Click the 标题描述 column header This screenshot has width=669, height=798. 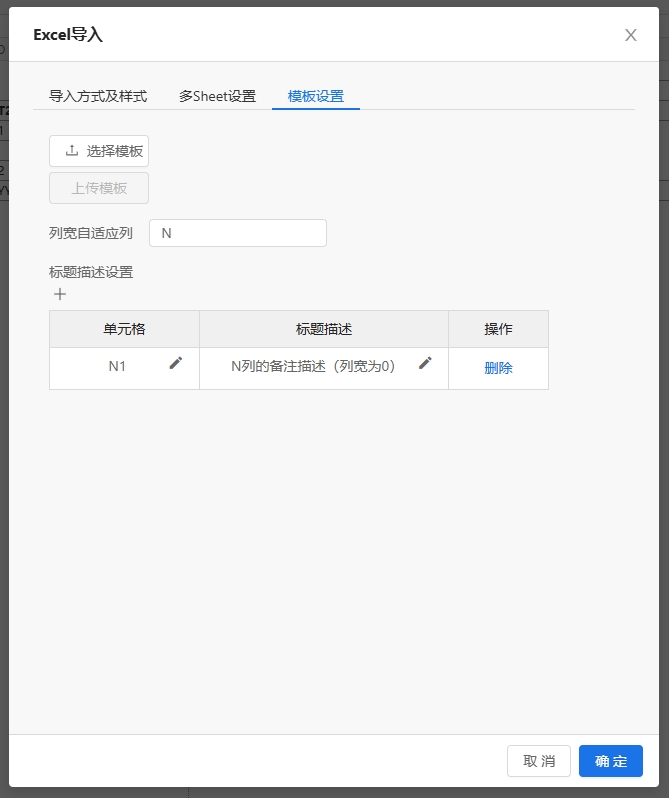[324, 329]
